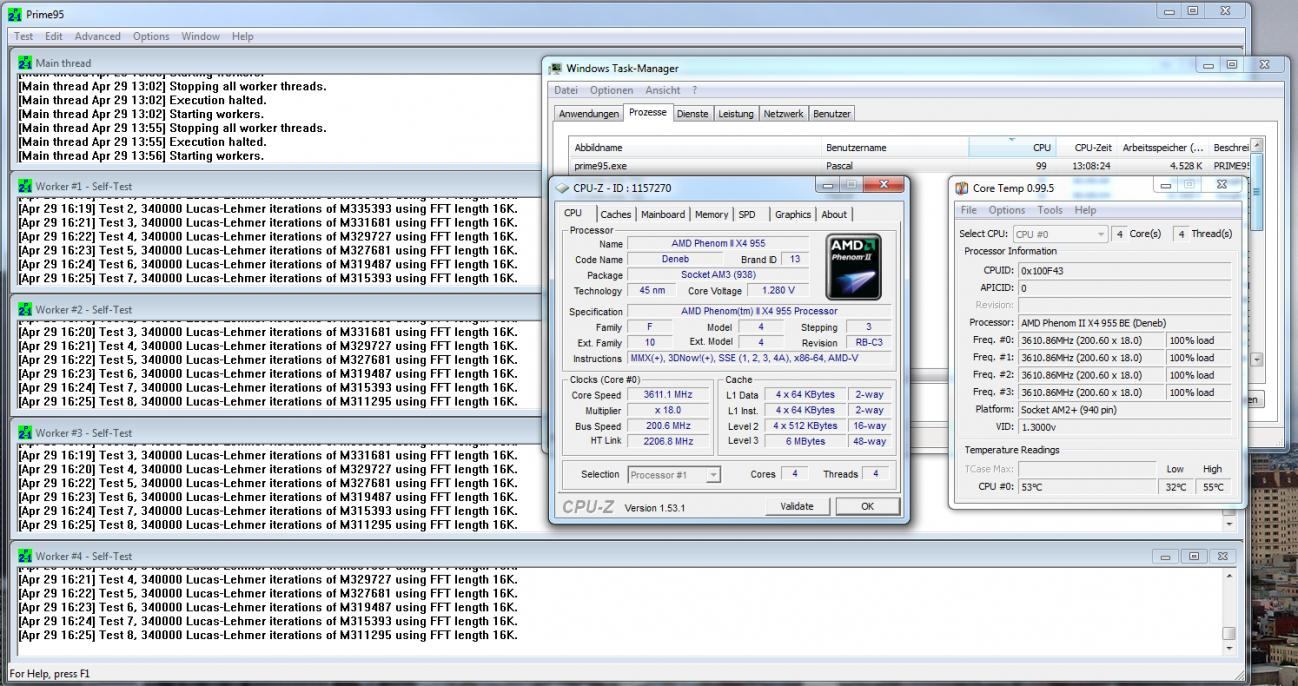This screenshot has height=686, width=1298.
Task: Open the Options menu in Core Temp
Action: (1007, 210)
